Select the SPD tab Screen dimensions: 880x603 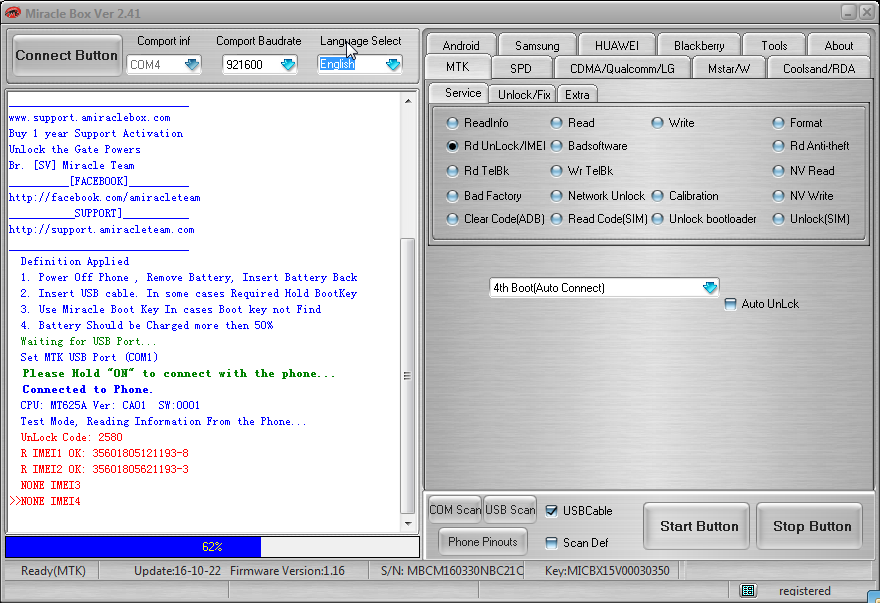click(x=521, y=68)
